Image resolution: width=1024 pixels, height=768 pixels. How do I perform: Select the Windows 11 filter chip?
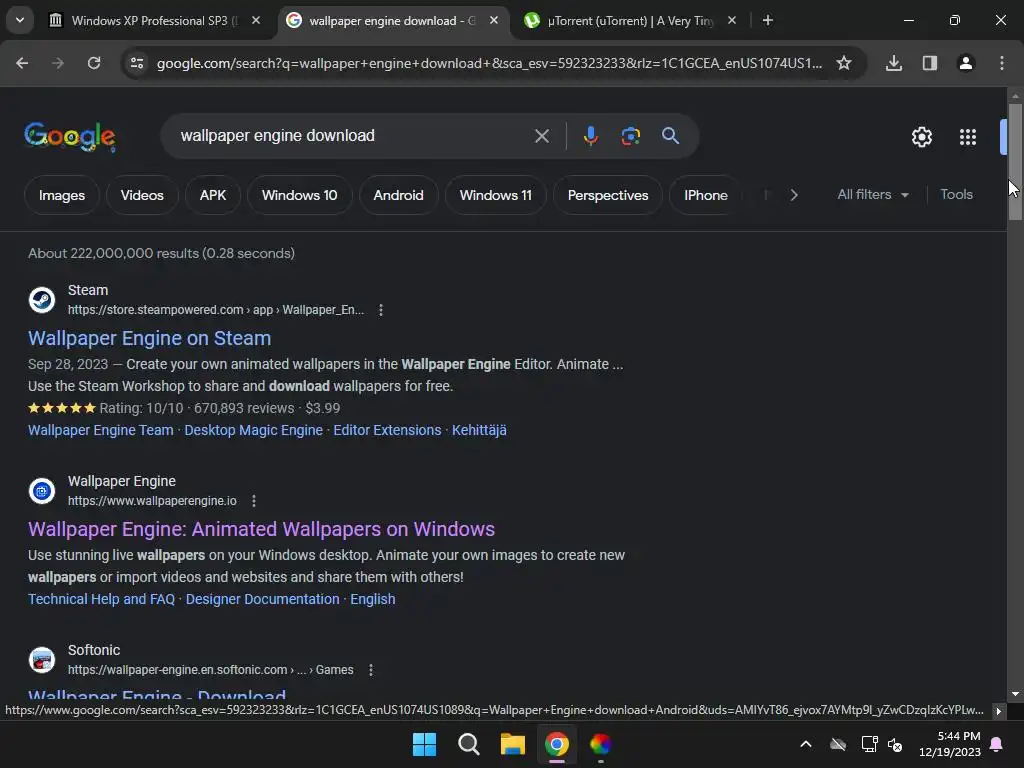click(x=496, y=195)
